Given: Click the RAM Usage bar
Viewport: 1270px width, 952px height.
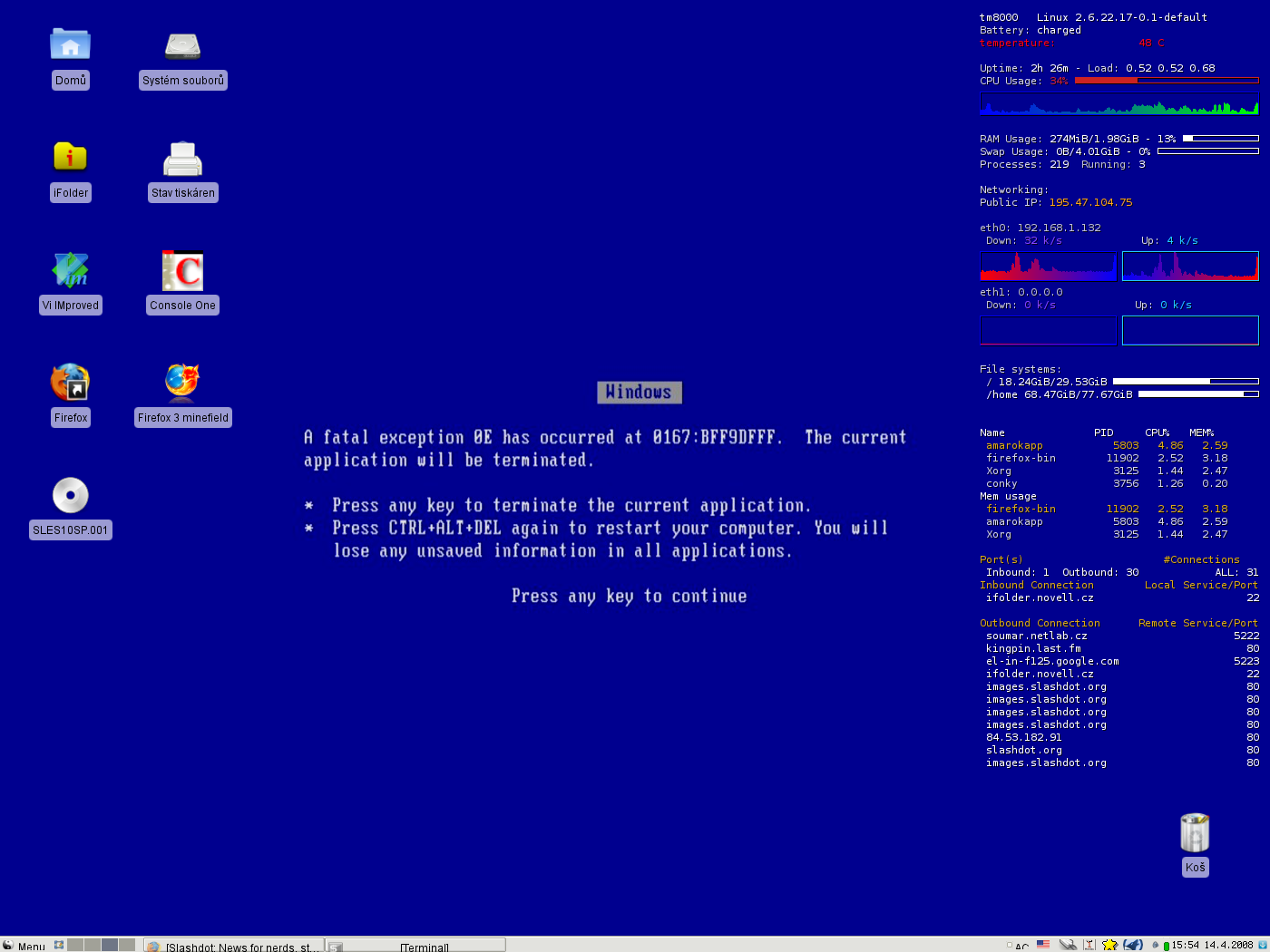Looking at the screenshot, I should click(1221, 139).
